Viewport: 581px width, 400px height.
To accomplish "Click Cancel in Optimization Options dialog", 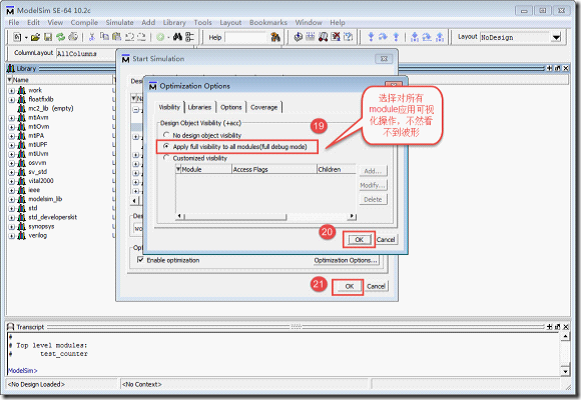I will point(386,240).
